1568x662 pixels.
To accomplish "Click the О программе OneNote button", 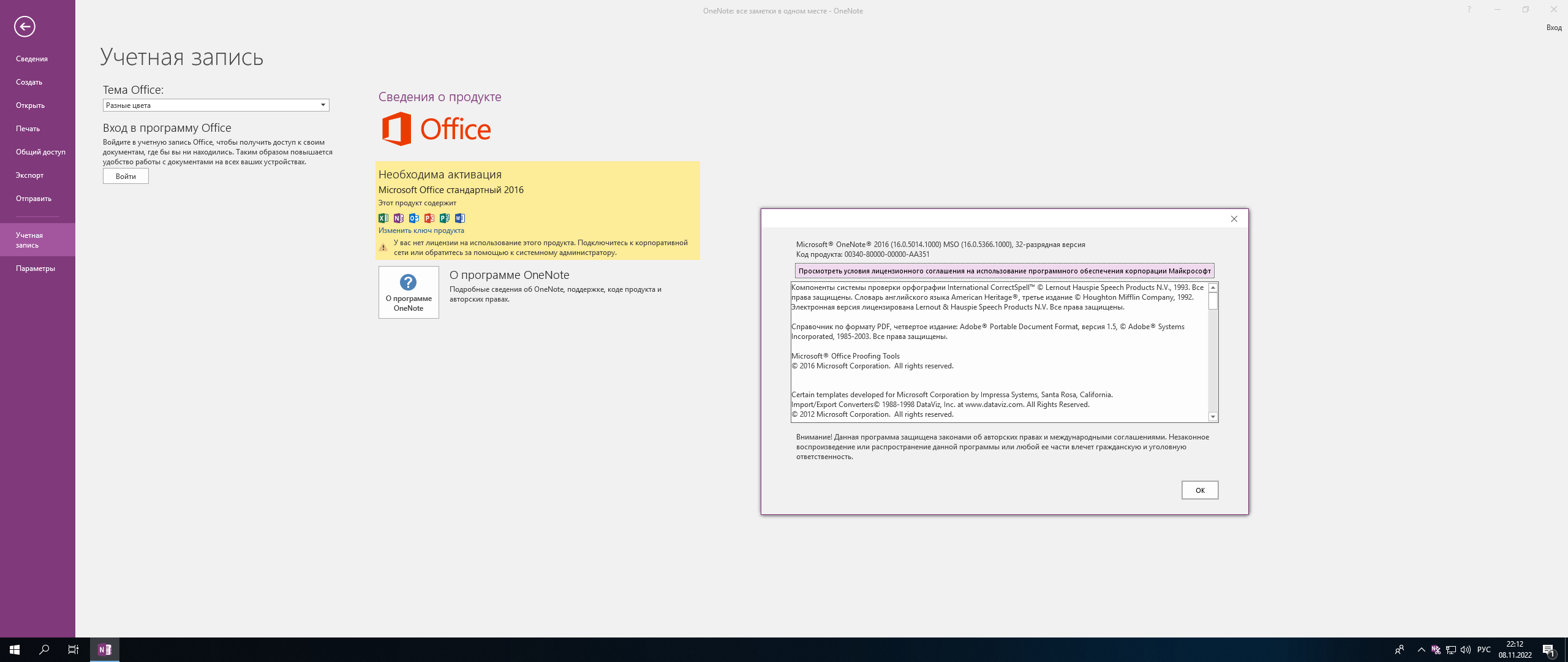I will tap(409, 292).
